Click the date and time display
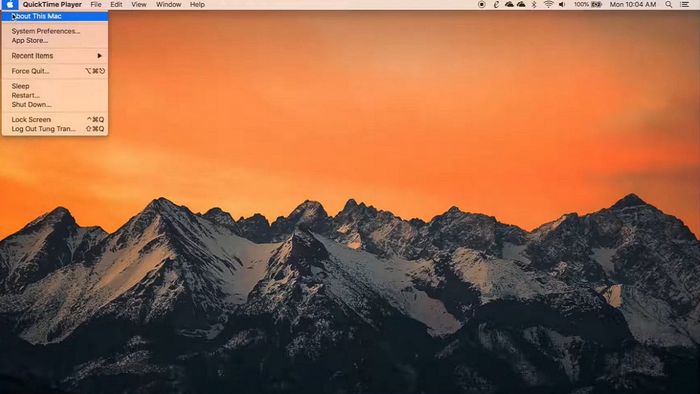This screenshot has width=700, height=394. [633, 4]
